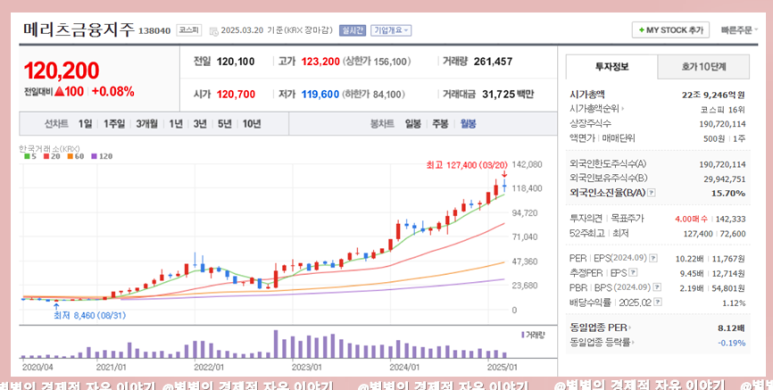
Task: Click the 최저 8,460 (08/31) chart marker
Action: tap(89, 315)
